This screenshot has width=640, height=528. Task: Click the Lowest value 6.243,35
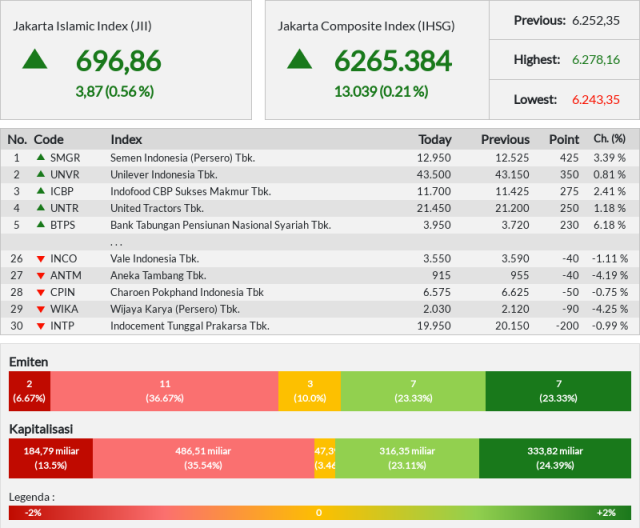coord(596,100)
